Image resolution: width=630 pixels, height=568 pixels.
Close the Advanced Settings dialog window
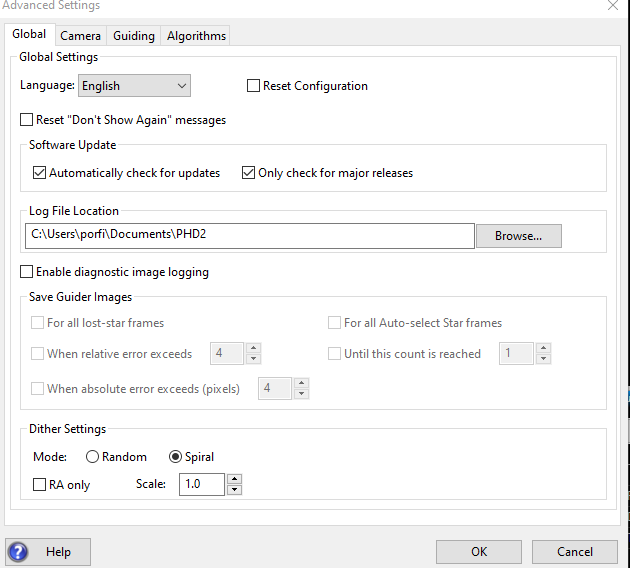(612, 6)
